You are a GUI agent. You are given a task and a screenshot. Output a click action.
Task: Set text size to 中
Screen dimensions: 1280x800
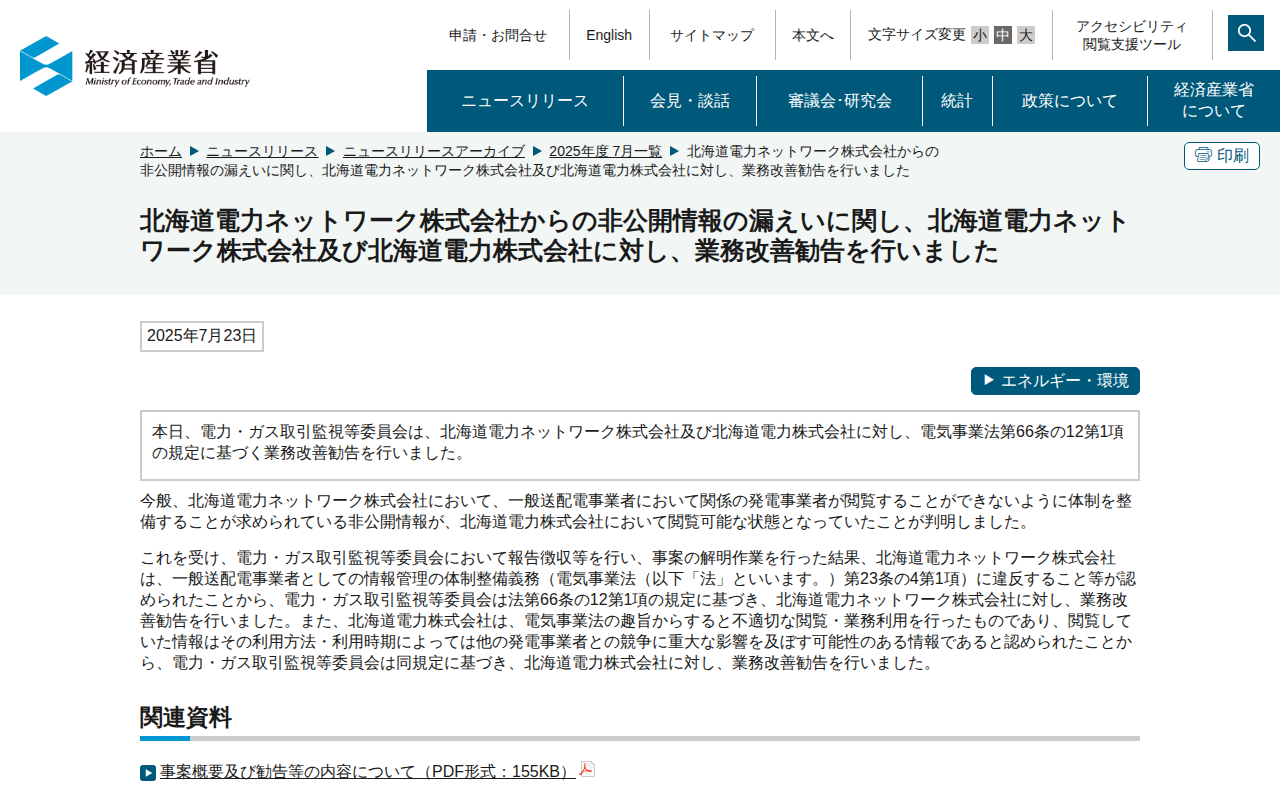pyautogui.click(x=1003, y=35)
